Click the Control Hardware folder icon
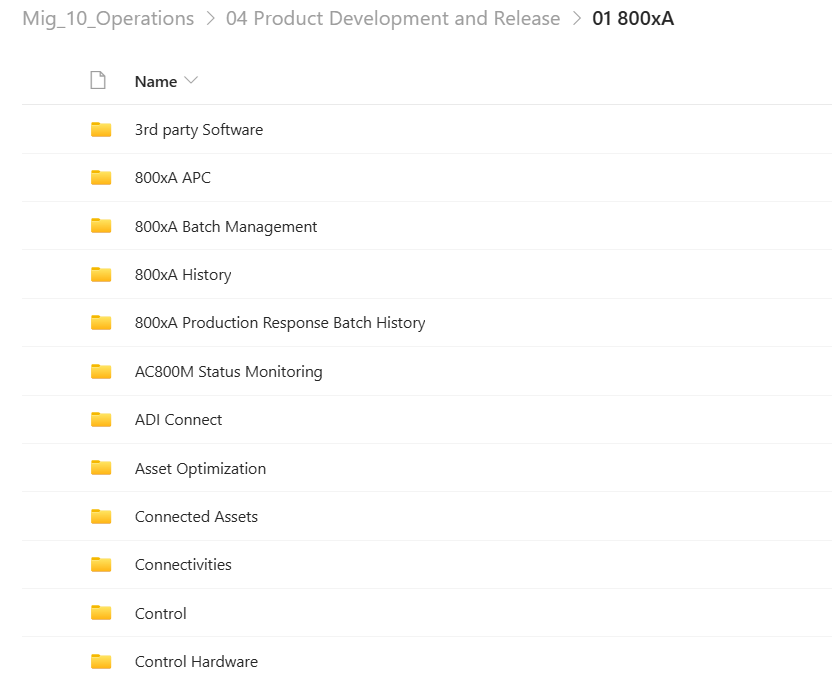Viewport: 832px width, 685px height. (x=101, y=662)
